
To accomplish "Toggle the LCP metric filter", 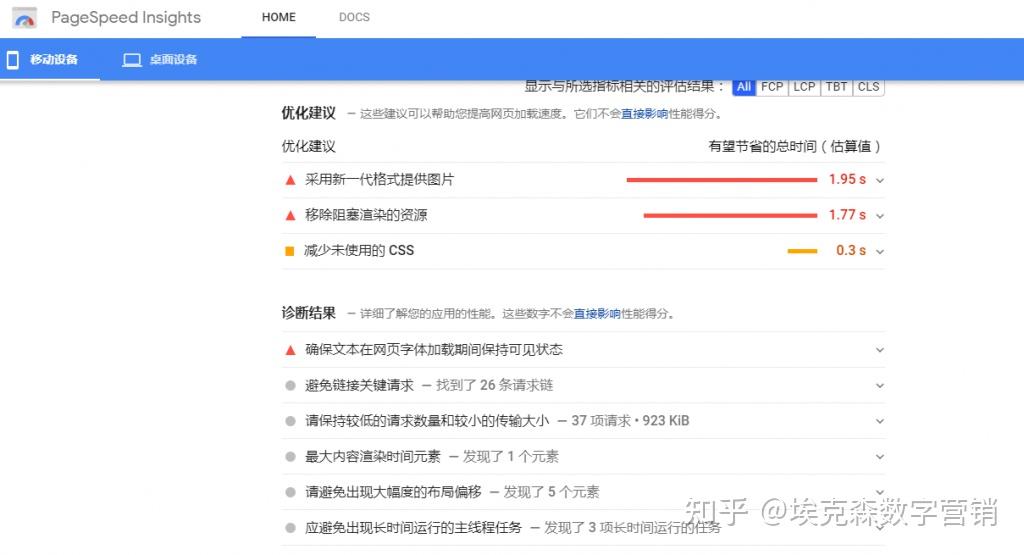I will point(804,87).
